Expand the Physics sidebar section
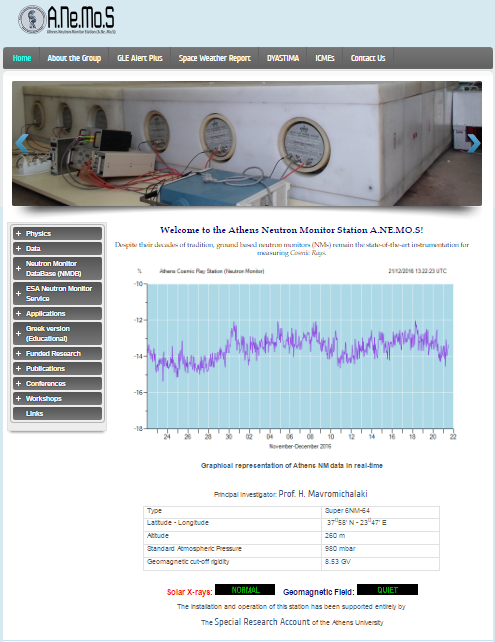 coord(57,233)
